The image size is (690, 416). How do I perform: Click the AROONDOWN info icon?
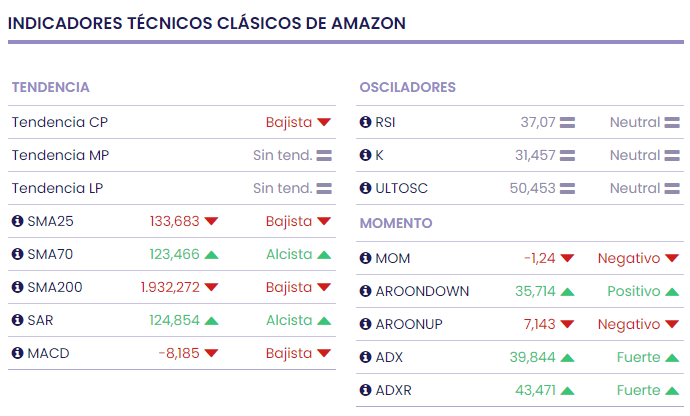pos(365,292)
